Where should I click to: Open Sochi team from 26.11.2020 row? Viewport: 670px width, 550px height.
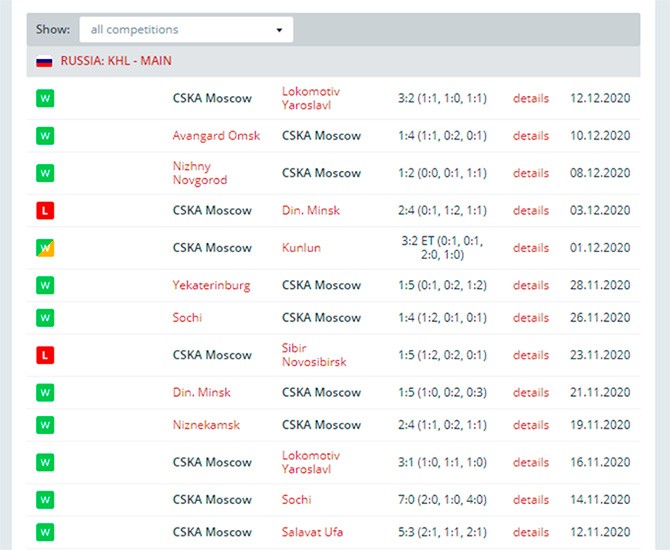pyautogui.click(x=187, y=318)
